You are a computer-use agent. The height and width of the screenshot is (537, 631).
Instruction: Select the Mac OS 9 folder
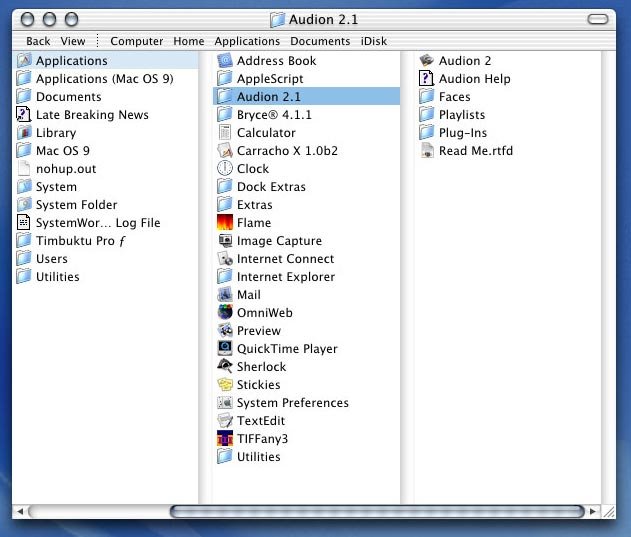tap(105, 151)
